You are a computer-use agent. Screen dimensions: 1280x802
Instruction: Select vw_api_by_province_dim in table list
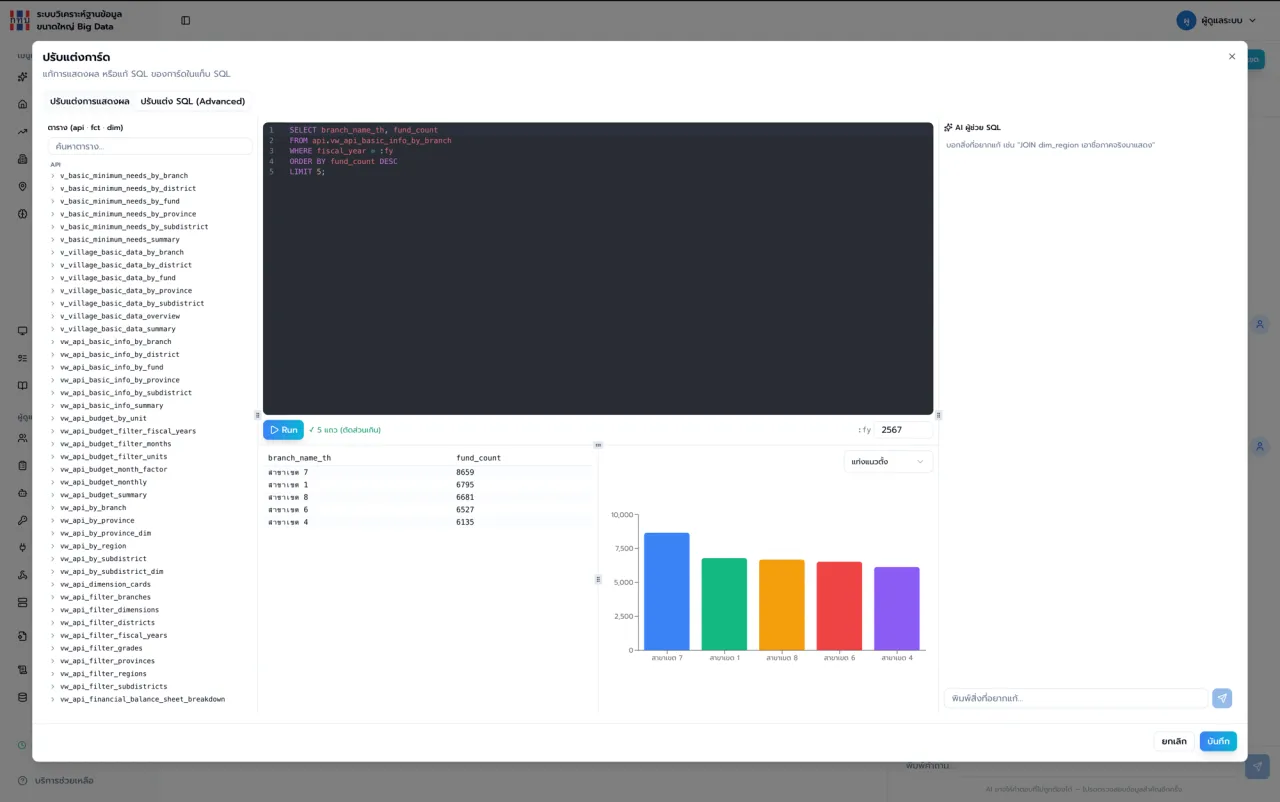(105, 533)
